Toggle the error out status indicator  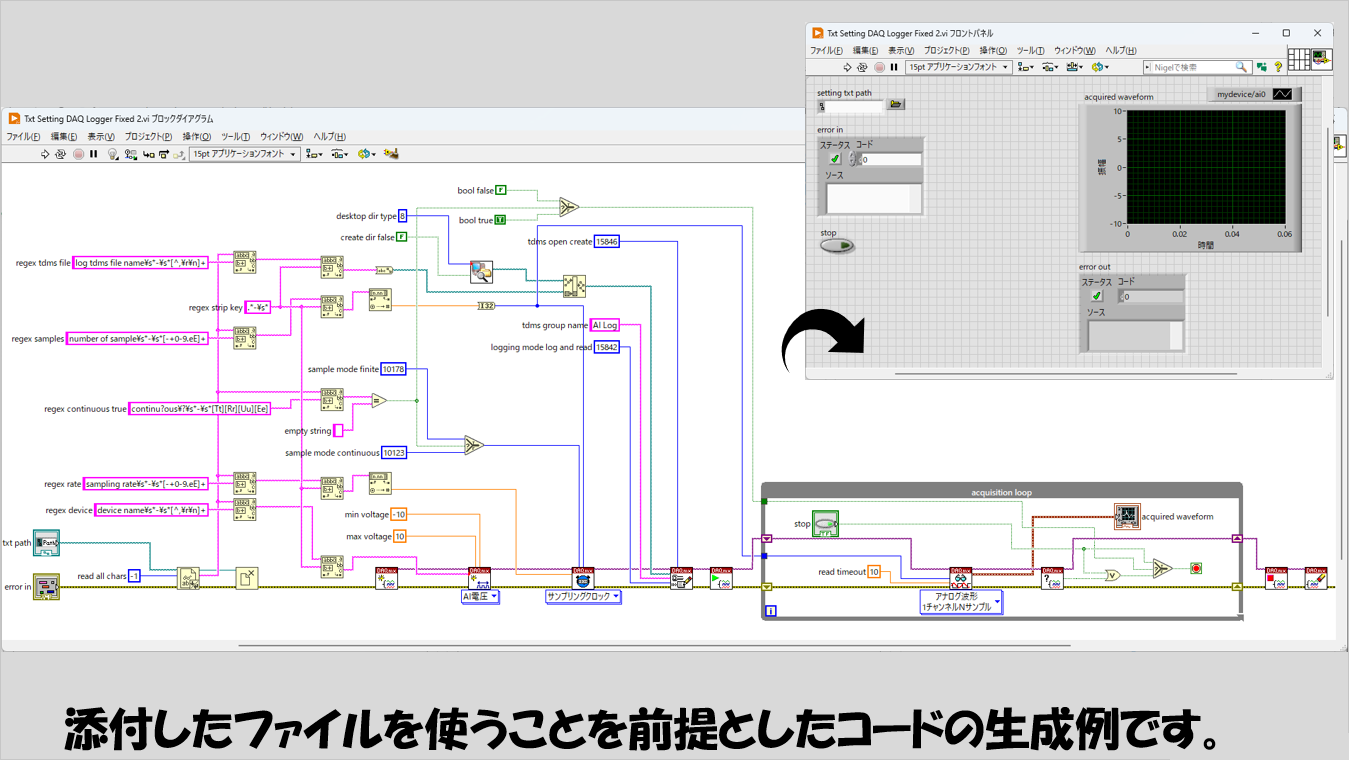tap(1096, 296)
